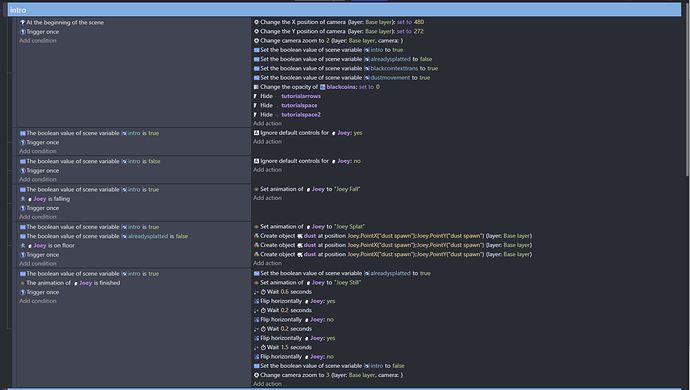Click the Trigger once icon under beginning of scene
Image resolution: width=690 pixels, height=390 pixels.
pos(22,32)
